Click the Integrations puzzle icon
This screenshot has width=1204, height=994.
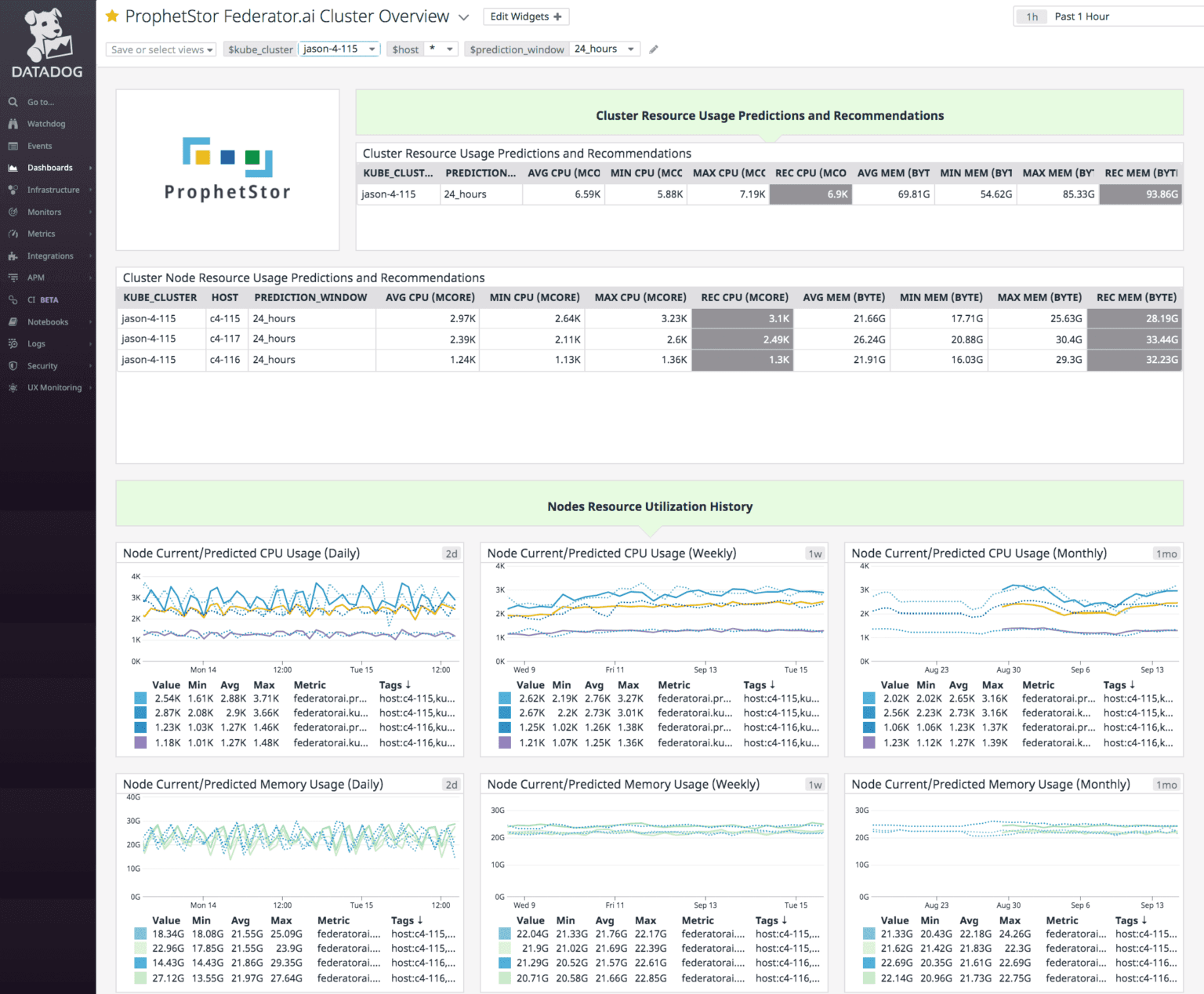point(13,256)
